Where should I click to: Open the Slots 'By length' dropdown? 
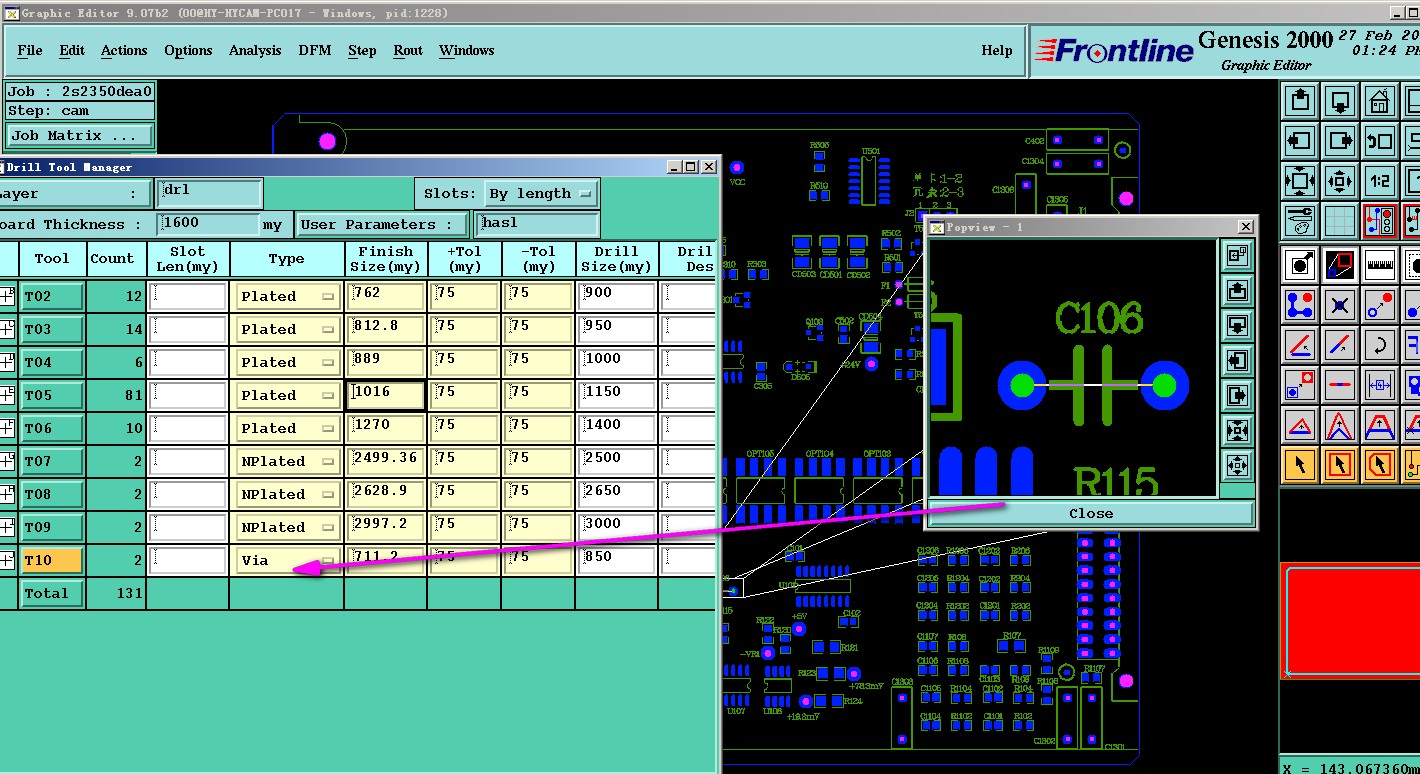point(541,194)
